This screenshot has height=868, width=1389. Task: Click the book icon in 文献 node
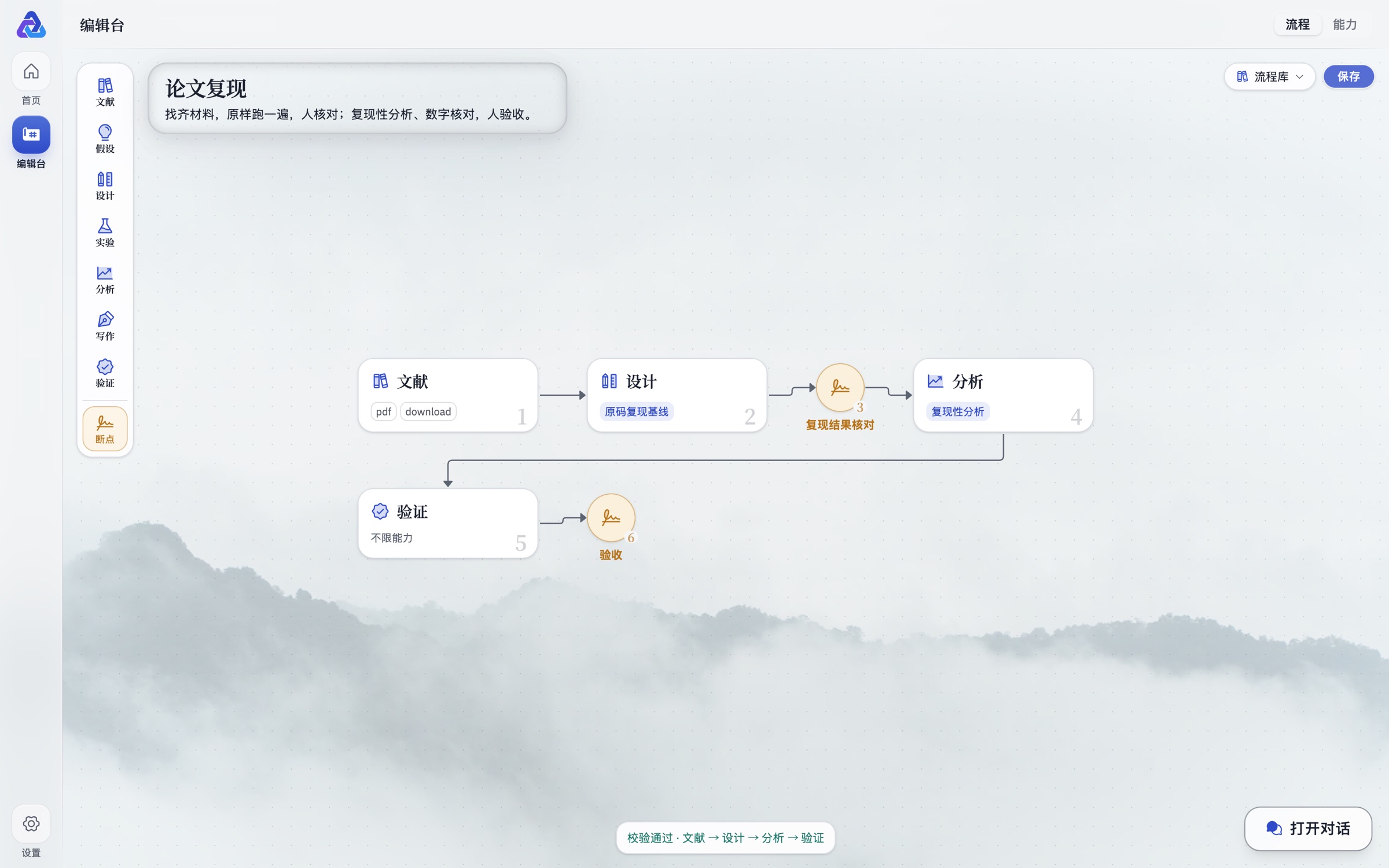click(380, 381)
